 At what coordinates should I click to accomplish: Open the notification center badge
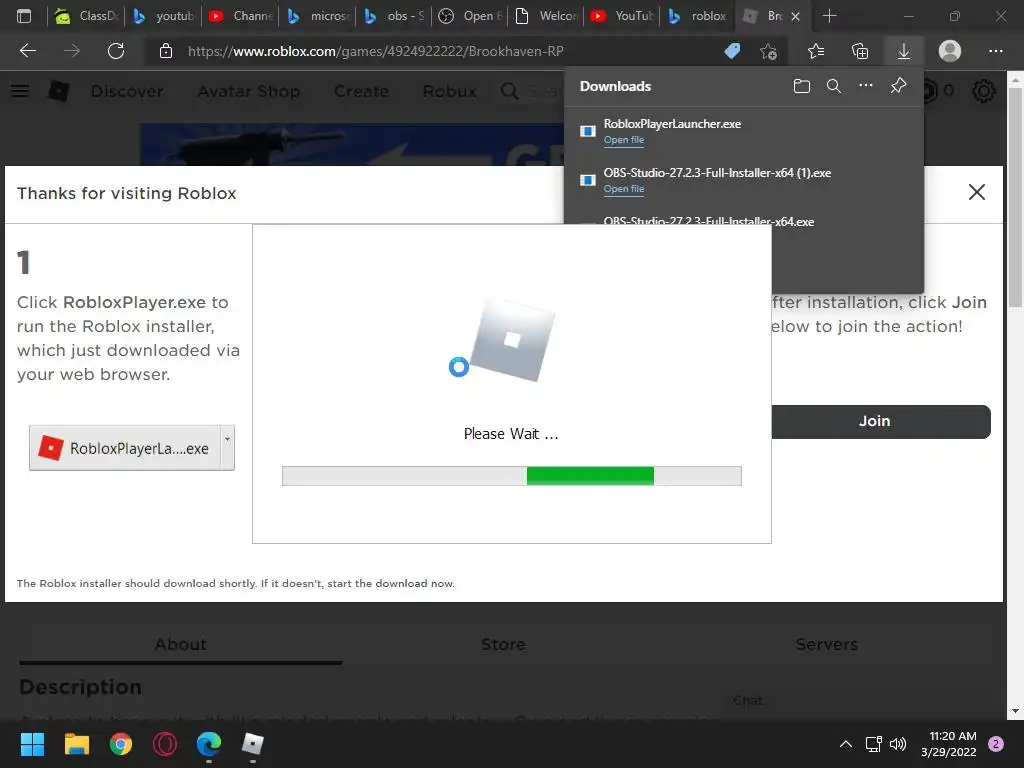click(x=996, y=744)
